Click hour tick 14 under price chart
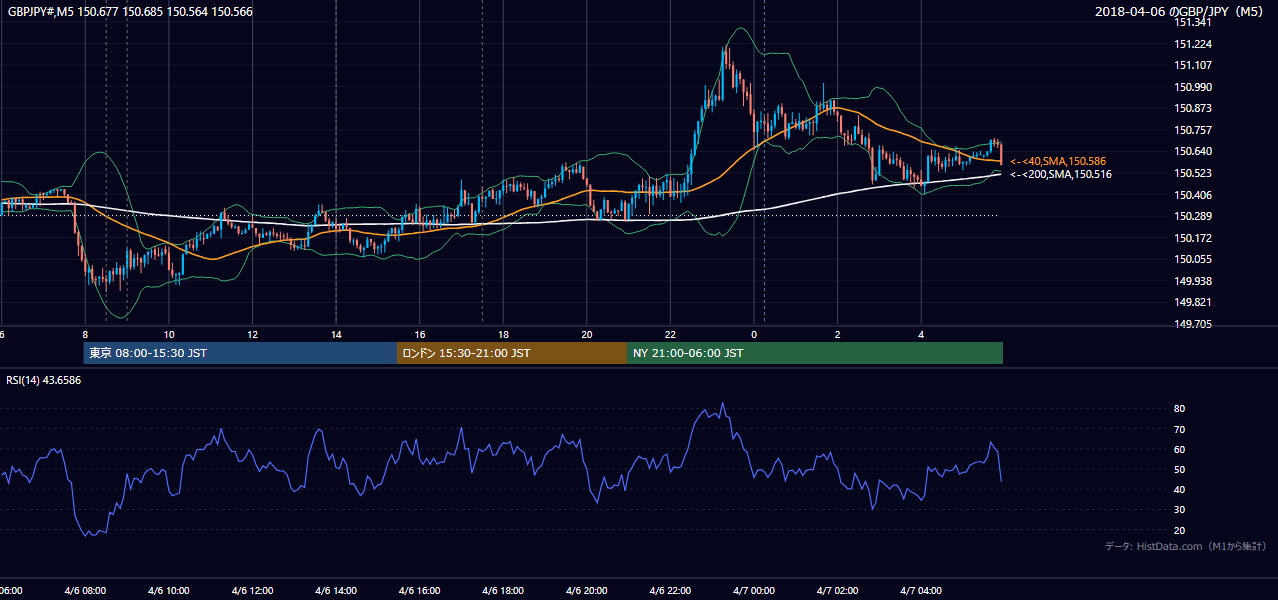Image resolution: width=1278 pixels, height=600 pixels. pyautogui.click(x=336, y=335)
